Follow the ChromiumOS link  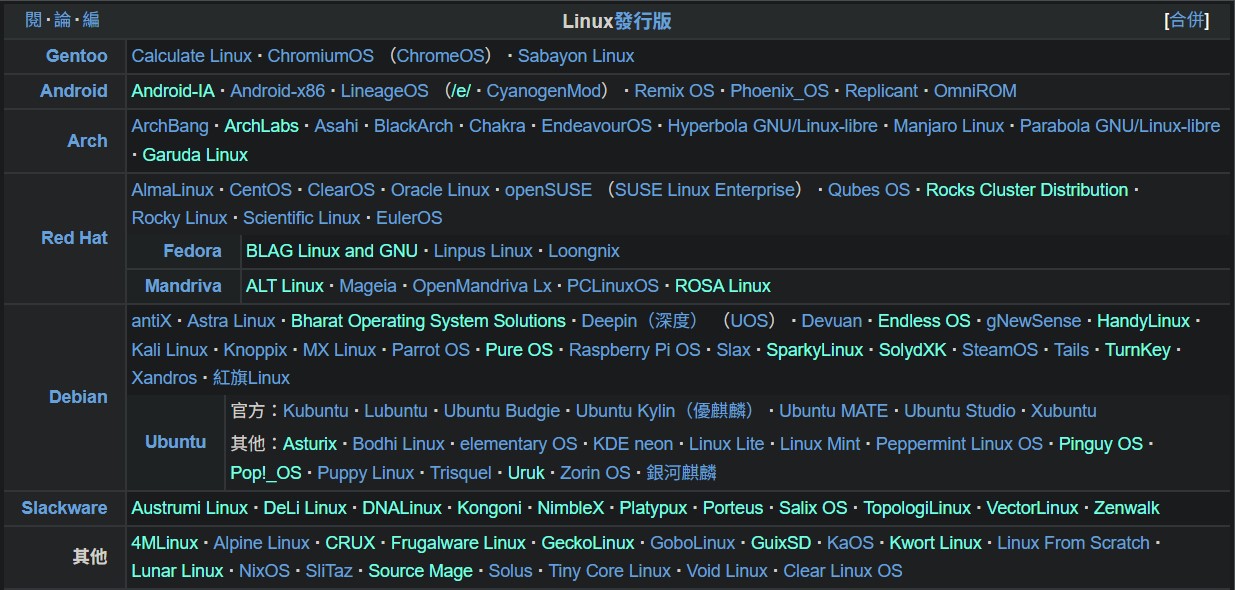320,56
